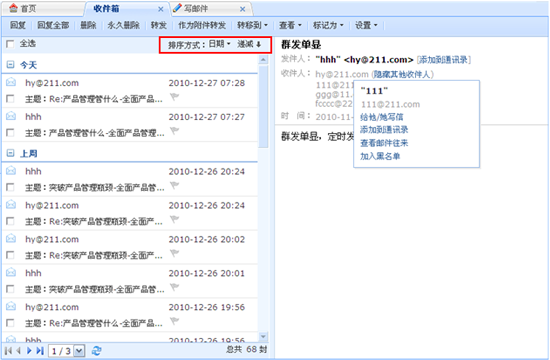Go to the first page arrow icon

click(8, 350)
